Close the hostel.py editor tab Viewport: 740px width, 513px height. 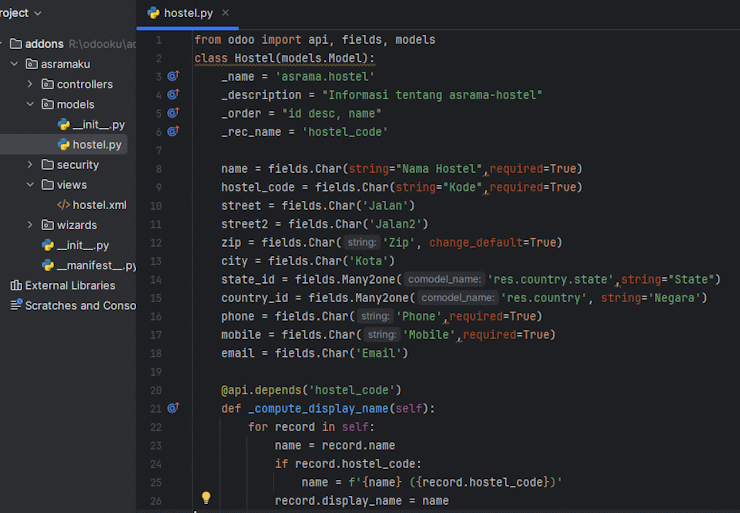[225, 13]
